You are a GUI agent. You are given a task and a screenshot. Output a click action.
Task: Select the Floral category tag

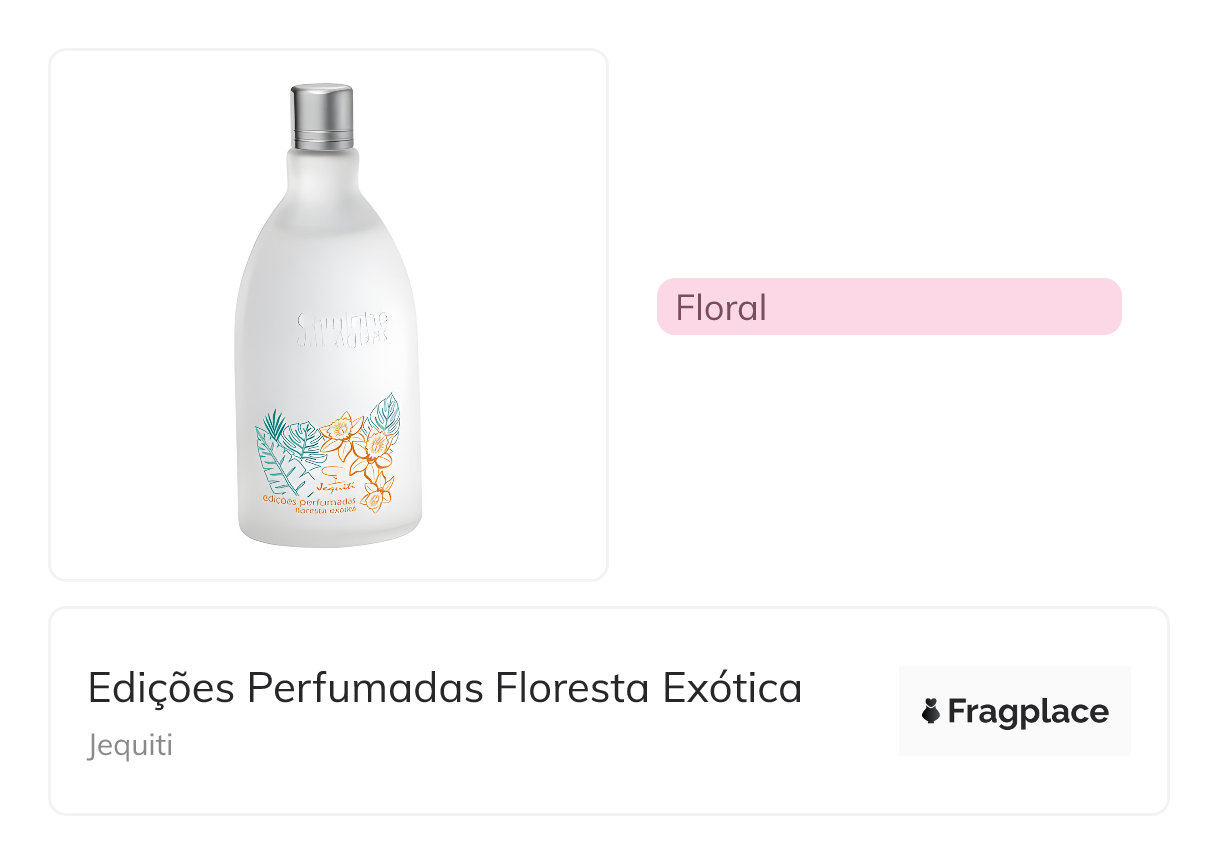(889, 307)
